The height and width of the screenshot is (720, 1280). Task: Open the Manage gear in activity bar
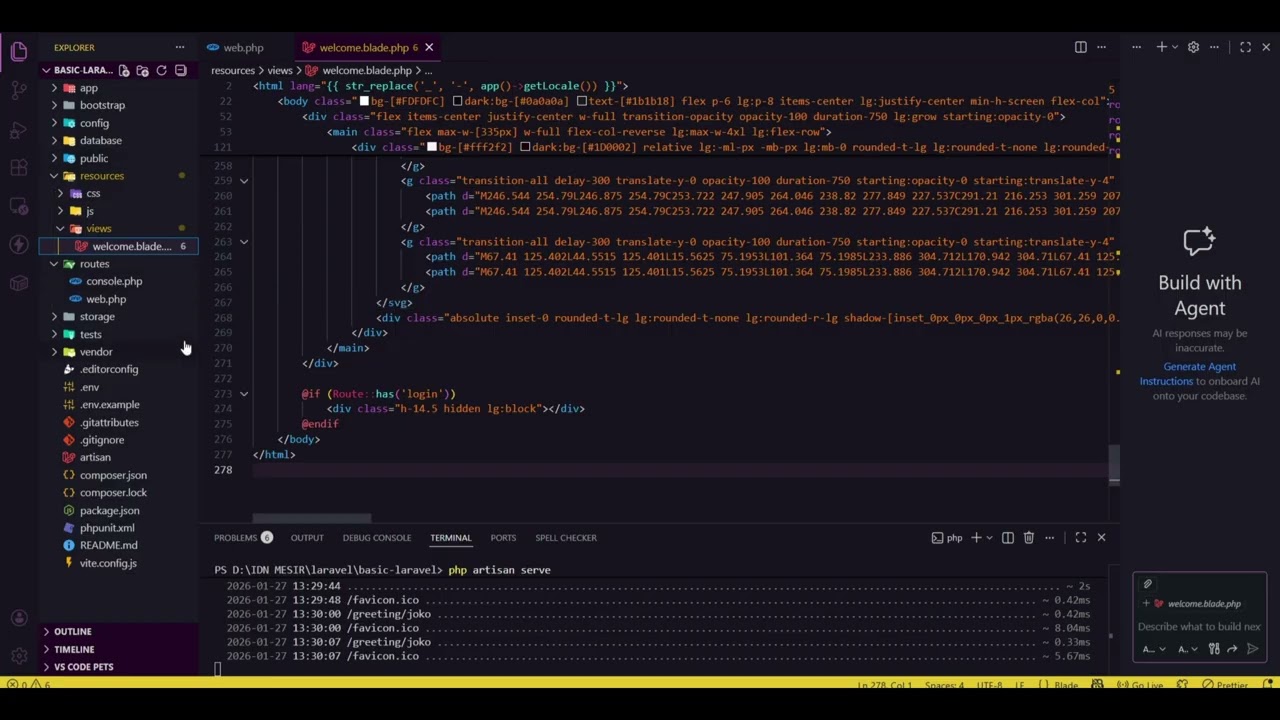click(x=19, y=656)
